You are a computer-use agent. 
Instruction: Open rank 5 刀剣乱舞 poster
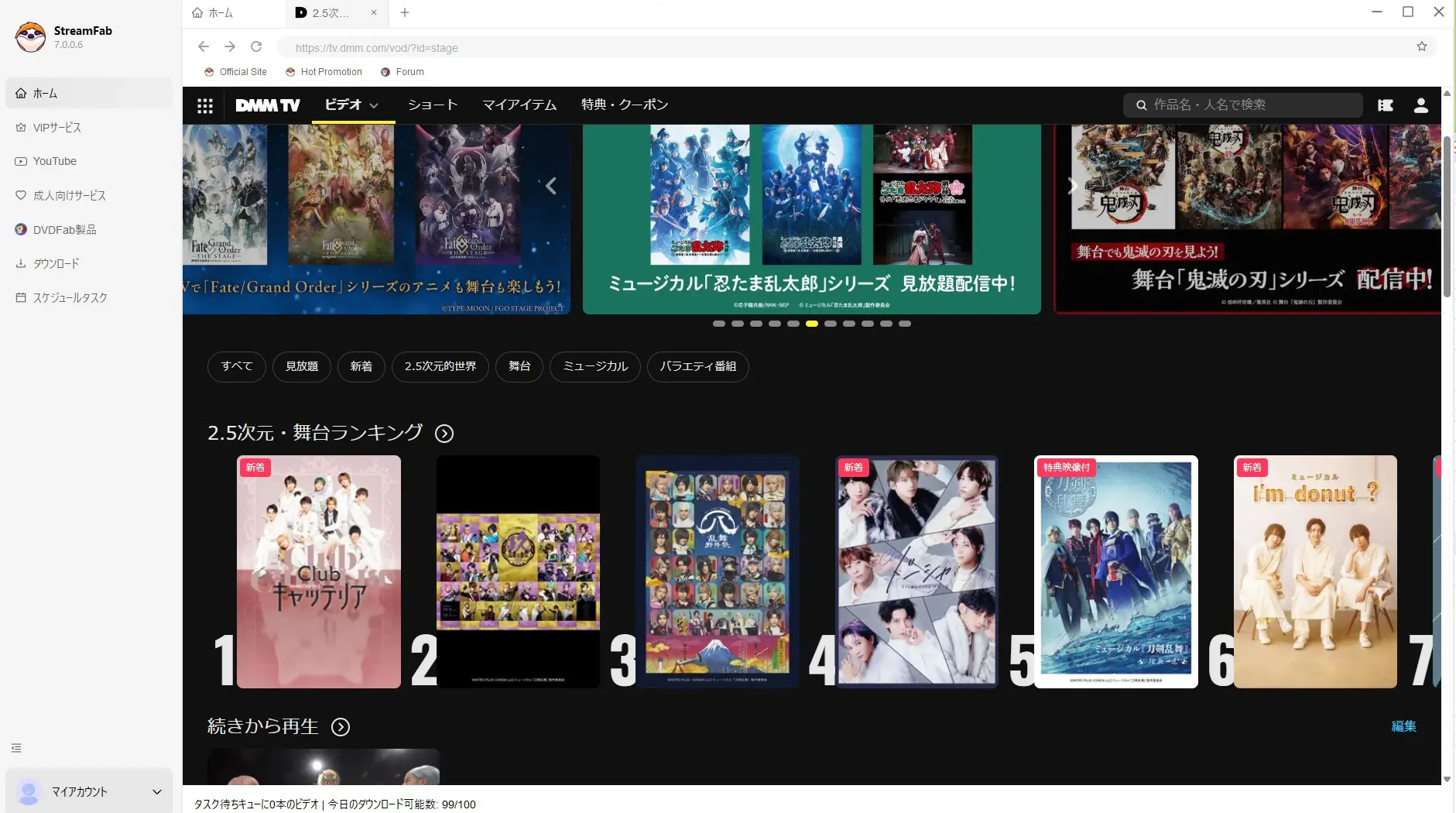[1116, 571]
